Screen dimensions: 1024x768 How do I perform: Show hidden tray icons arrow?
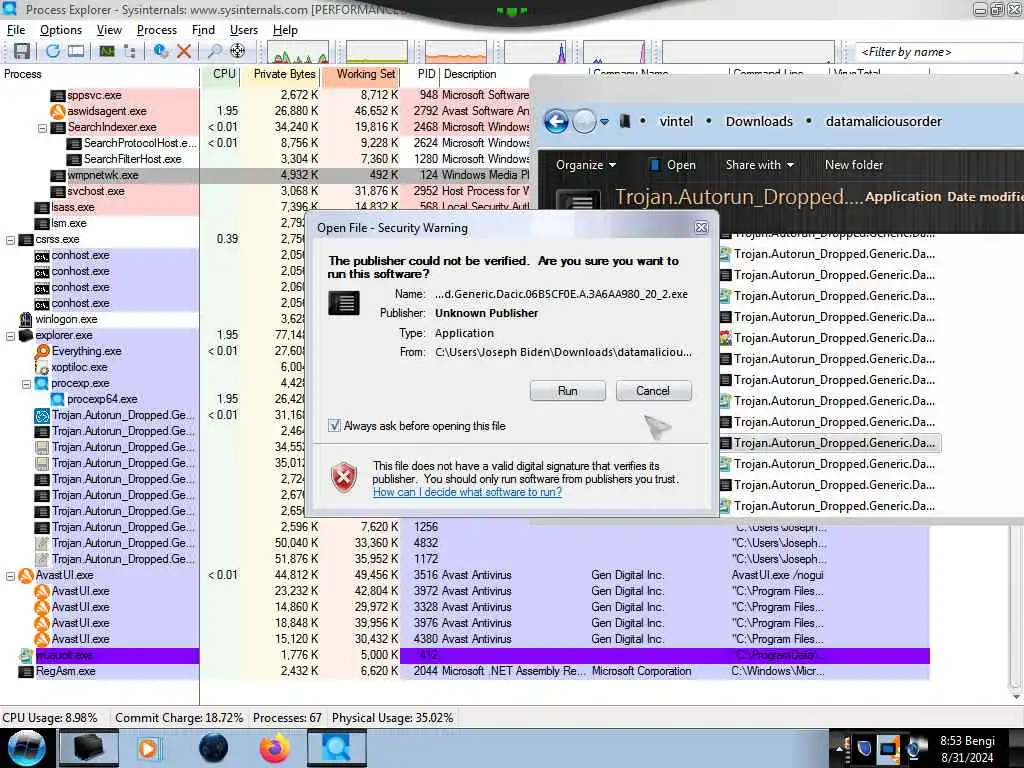(x=842, y=748)
